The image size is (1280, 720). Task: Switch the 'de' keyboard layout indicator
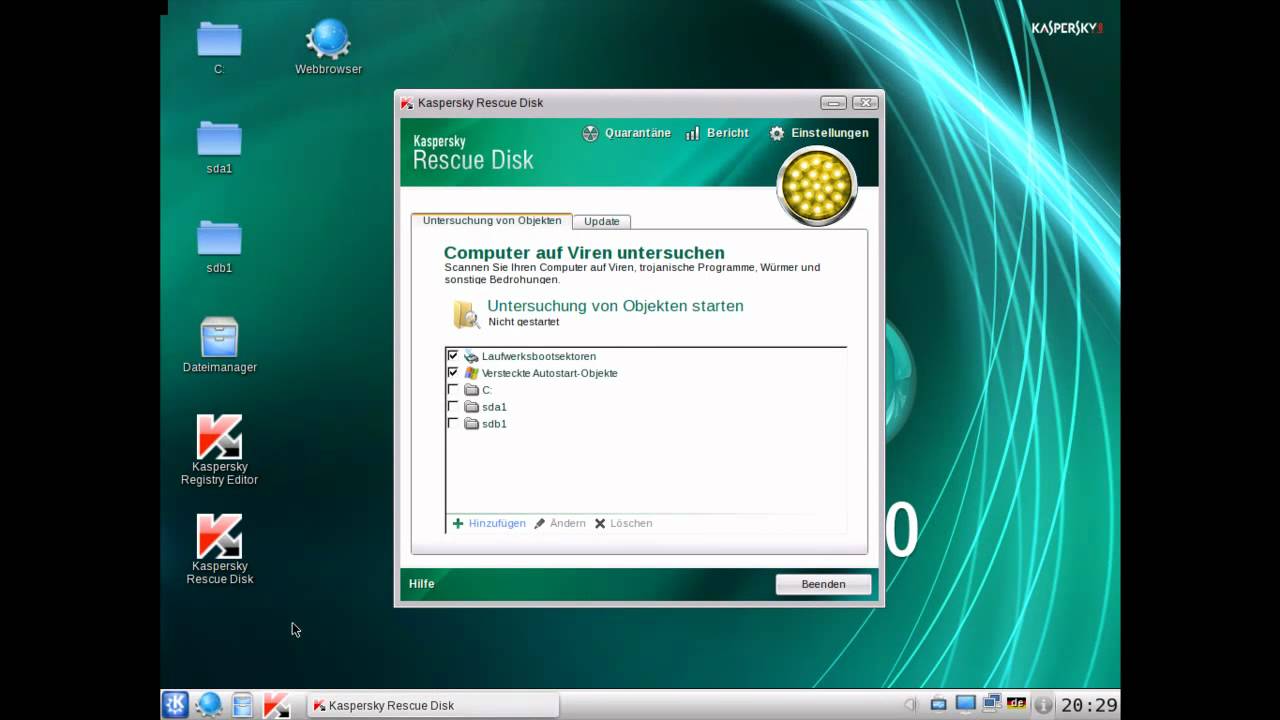click(1017, 704)
